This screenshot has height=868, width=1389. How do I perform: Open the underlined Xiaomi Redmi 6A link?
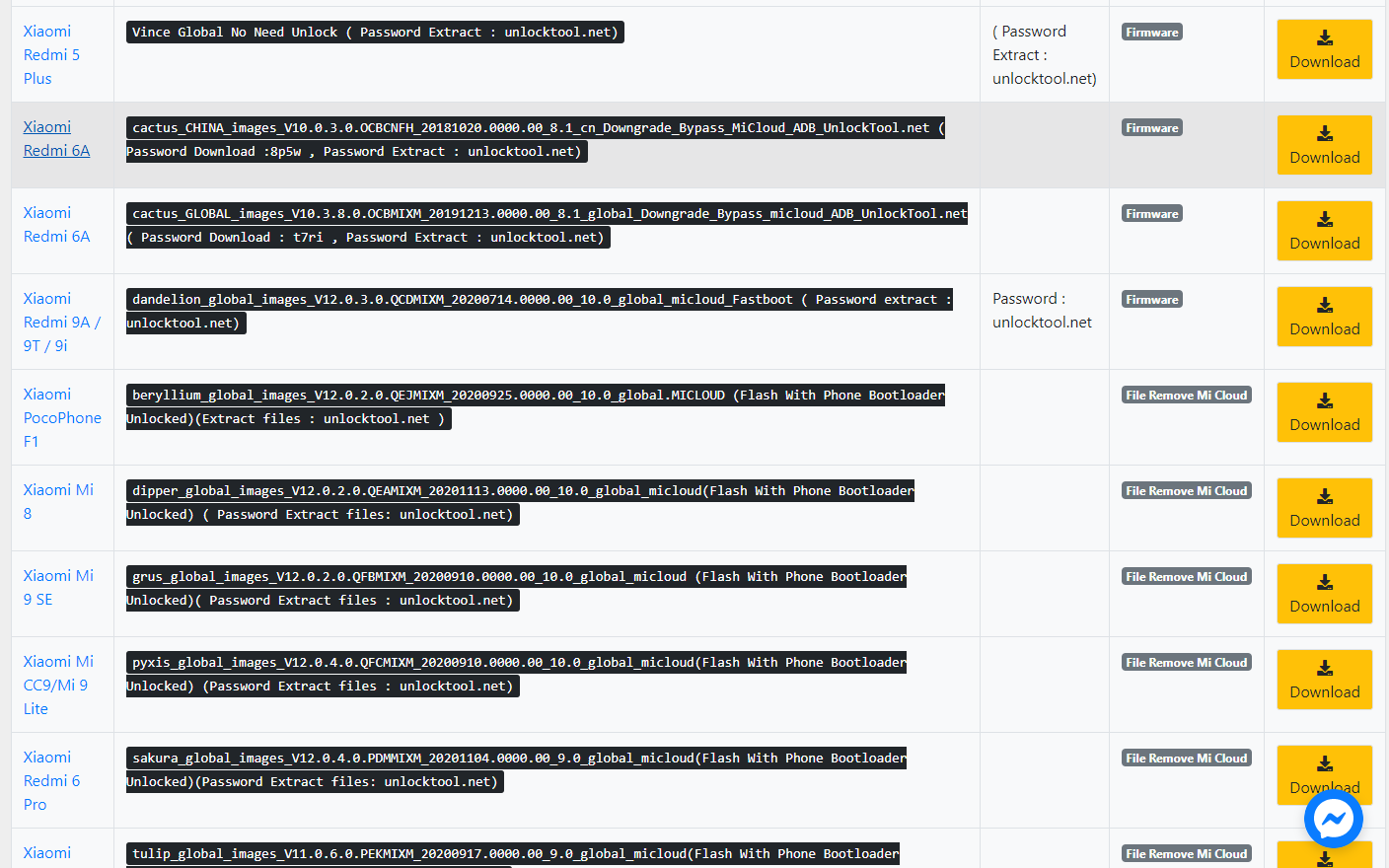(56, 139)
